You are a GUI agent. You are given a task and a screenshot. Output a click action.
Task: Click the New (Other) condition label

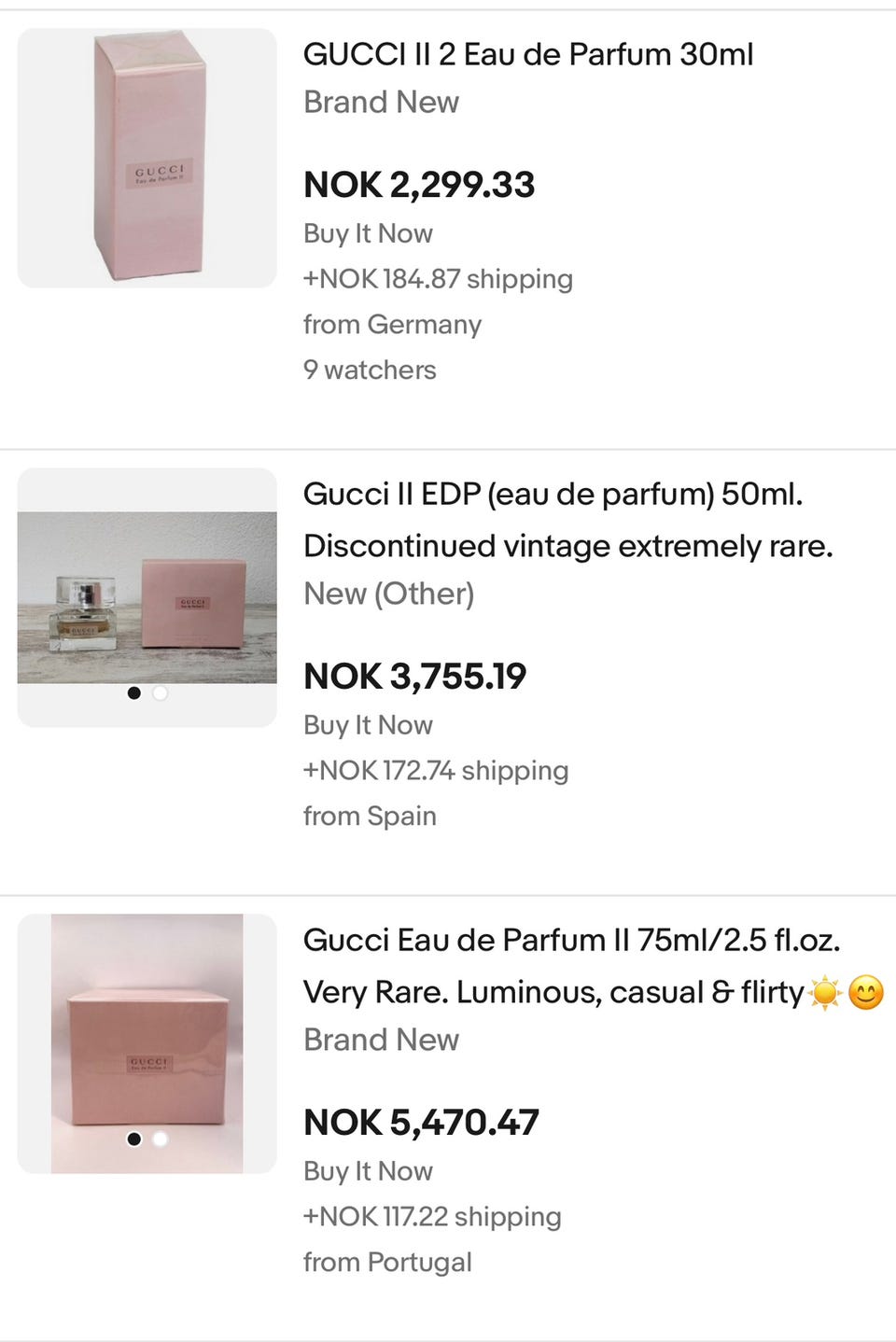click(389, 594)
